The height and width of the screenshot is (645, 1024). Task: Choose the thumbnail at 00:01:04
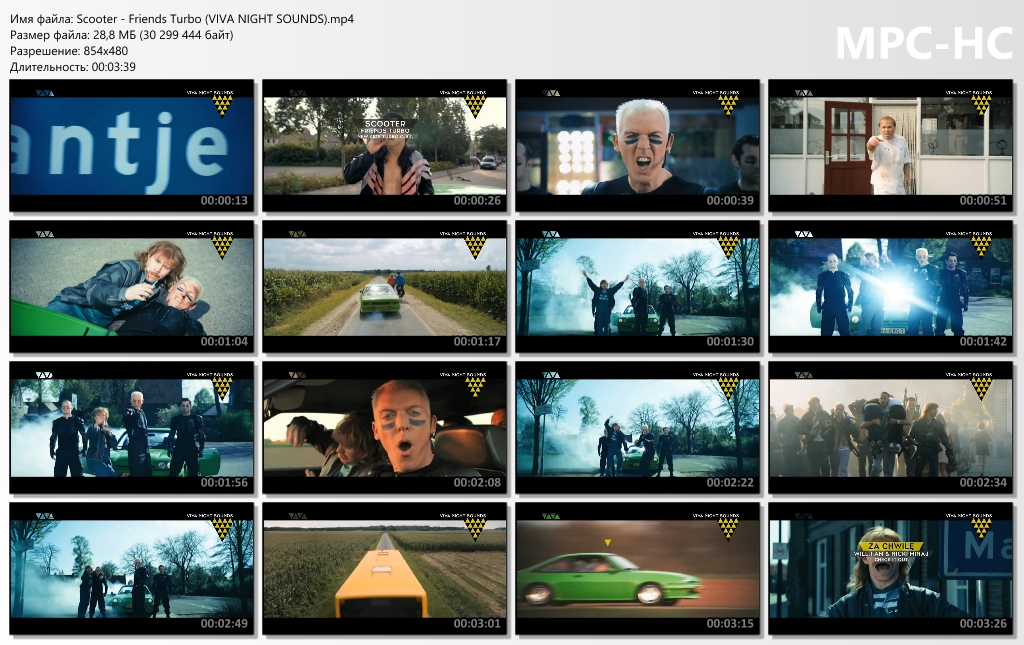tap(131, 287)
